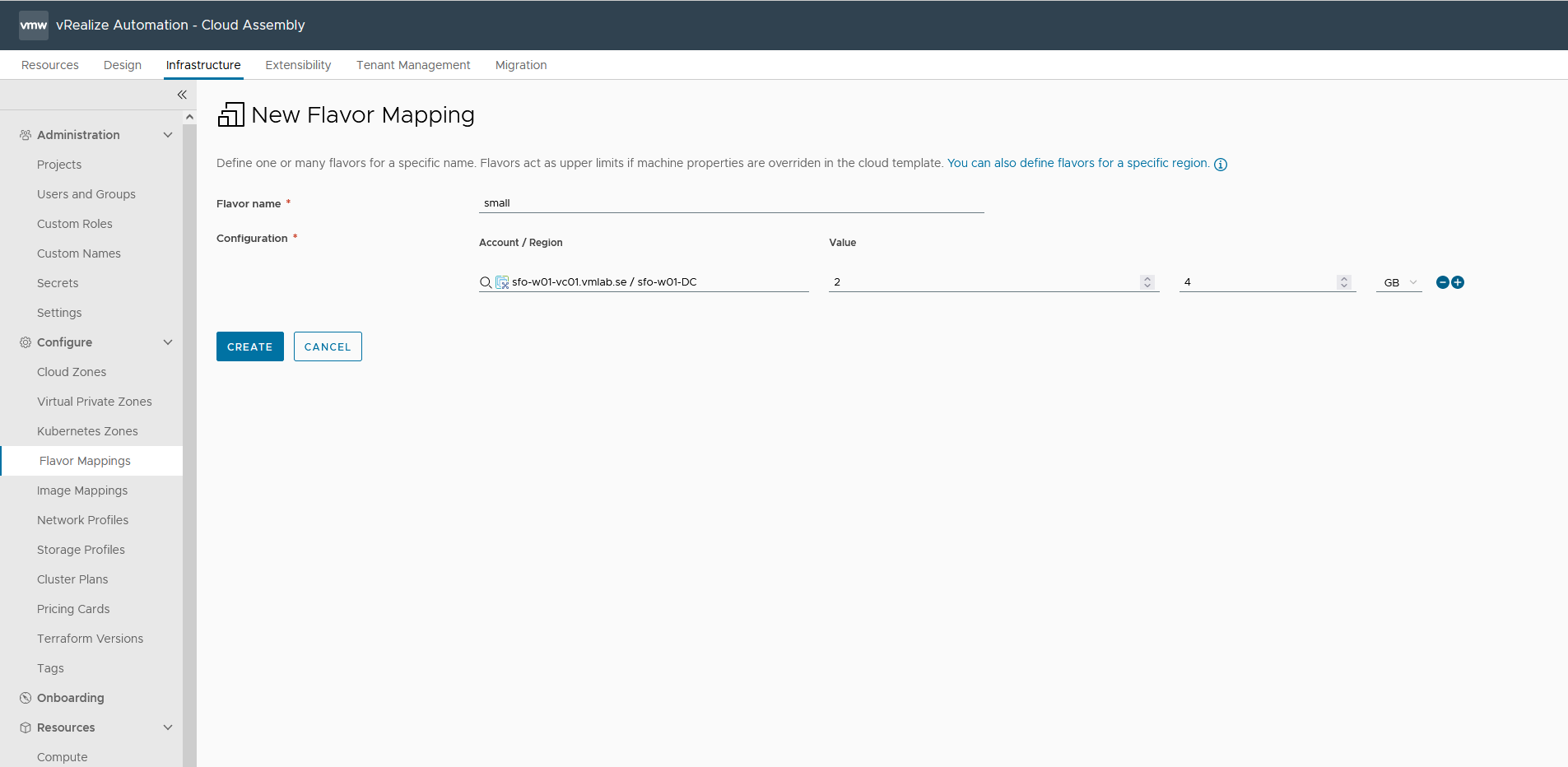This screenshot has height=767, width=1568.
Task: Click the Configure section label
Action: [x=64, y=342]
